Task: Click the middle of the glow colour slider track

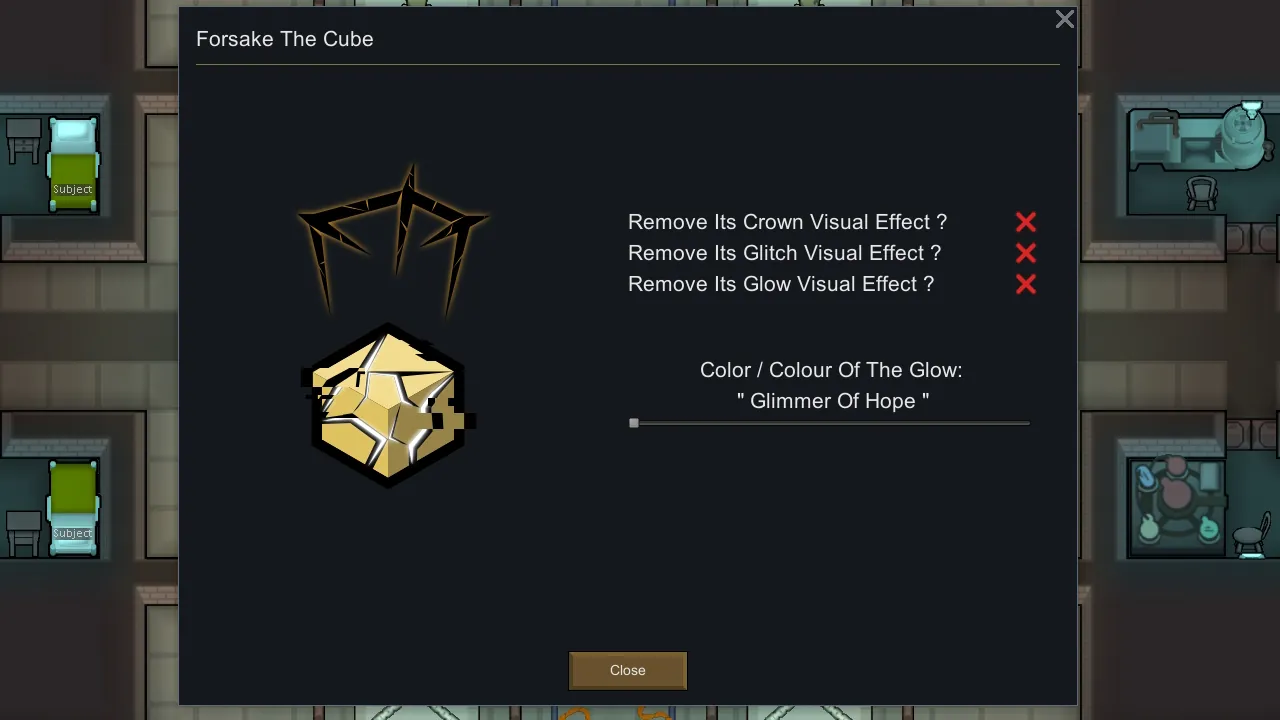Action: (x=830, y=423)
